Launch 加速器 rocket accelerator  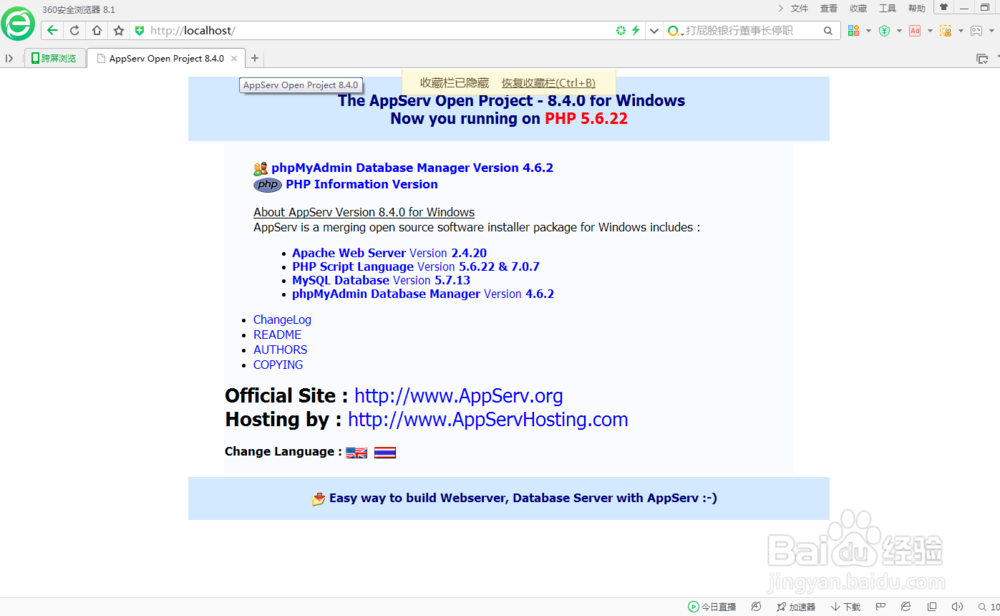(x=795, y=606)
